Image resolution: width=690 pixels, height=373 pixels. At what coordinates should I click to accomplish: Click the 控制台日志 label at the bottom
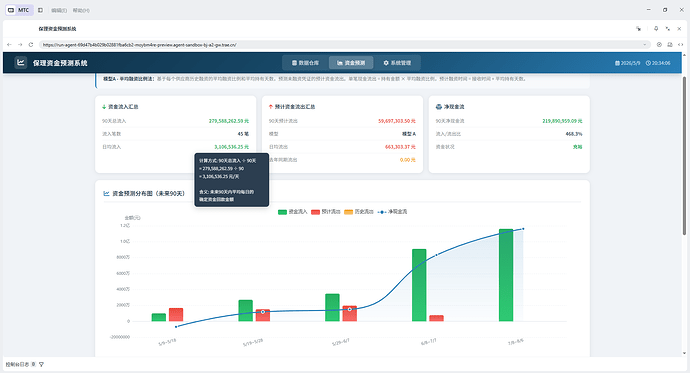click(x=17, y=364)
